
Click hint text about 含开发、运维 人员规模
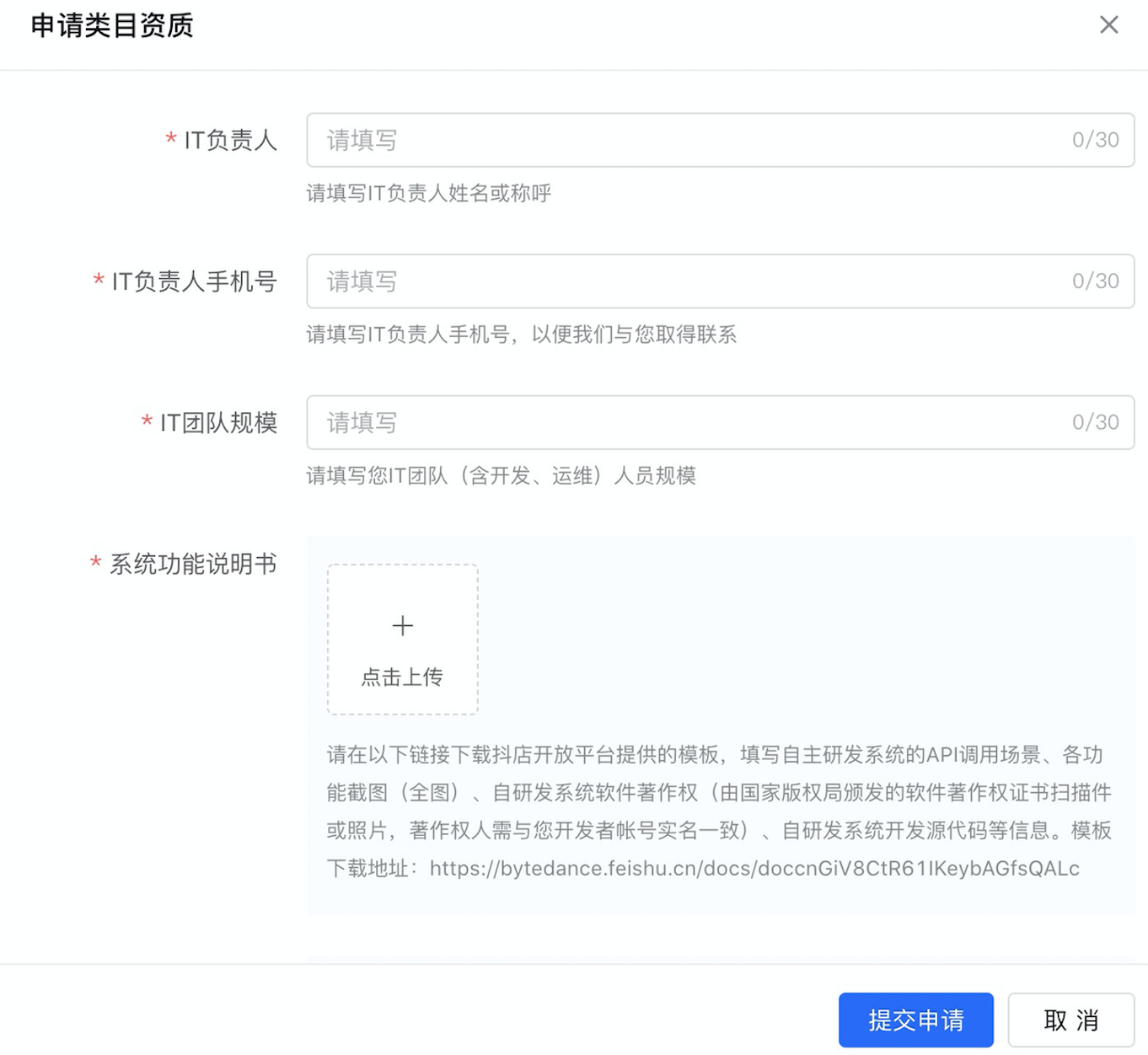tap(502, 475)
